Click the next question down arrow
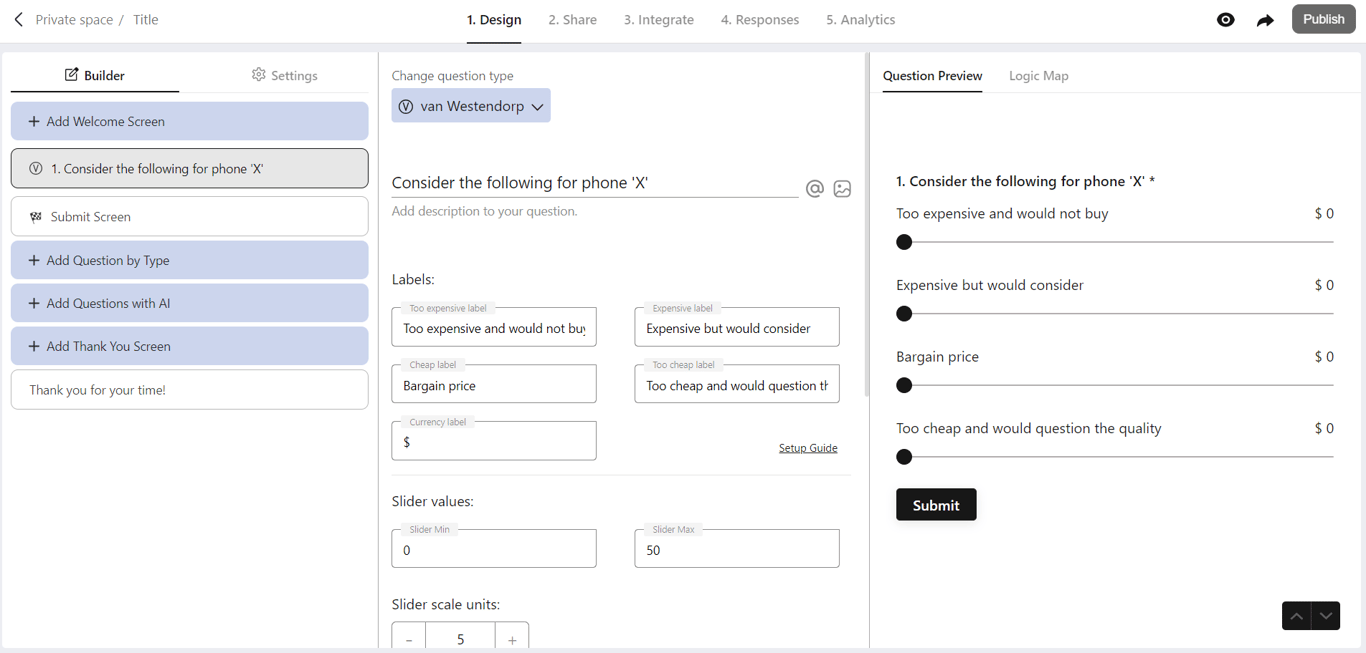1366x653 pixels. pos(1326,616)
